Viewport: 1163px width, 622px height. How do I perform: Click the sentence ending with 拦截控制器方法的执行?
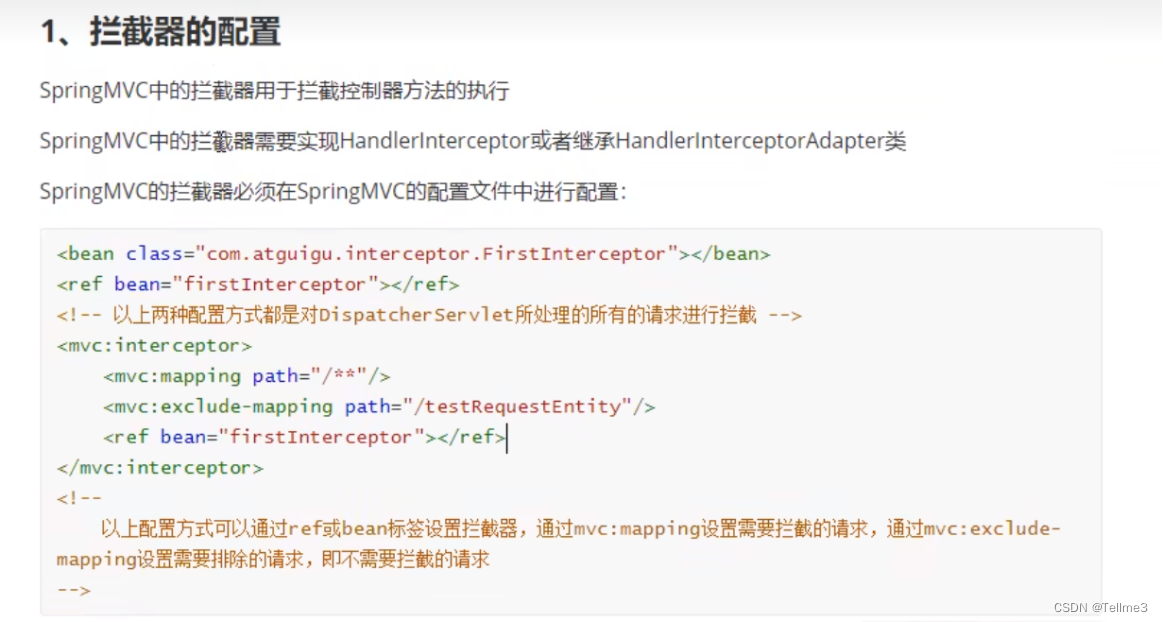(274, 91)
